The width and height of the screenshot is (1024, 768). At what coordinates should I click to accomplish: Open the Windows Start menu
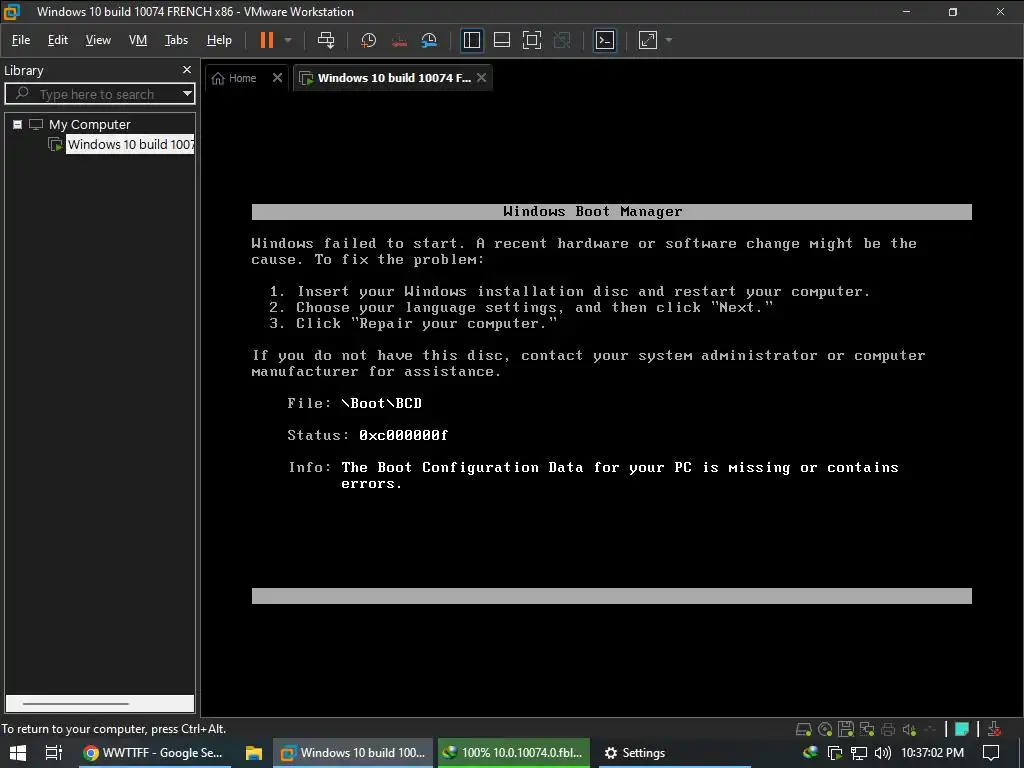point(18,753)
